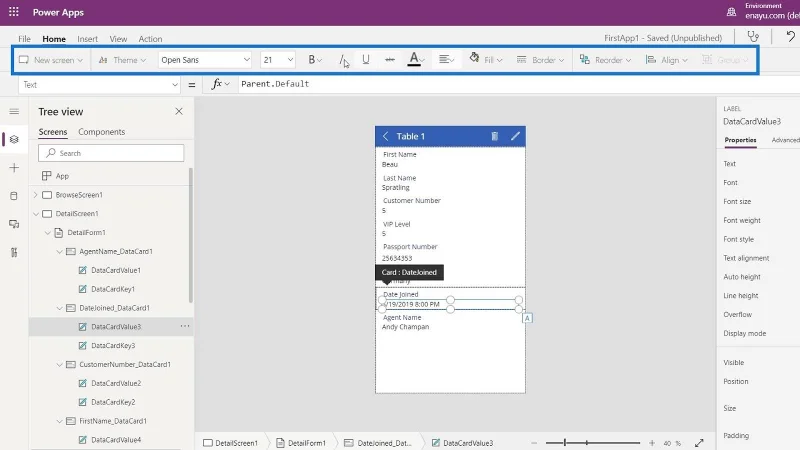Click the DetailScreen1 breadcrumb
Image resolution: width=800 pixels, height=450 pixels.
(x=231, y=443)
